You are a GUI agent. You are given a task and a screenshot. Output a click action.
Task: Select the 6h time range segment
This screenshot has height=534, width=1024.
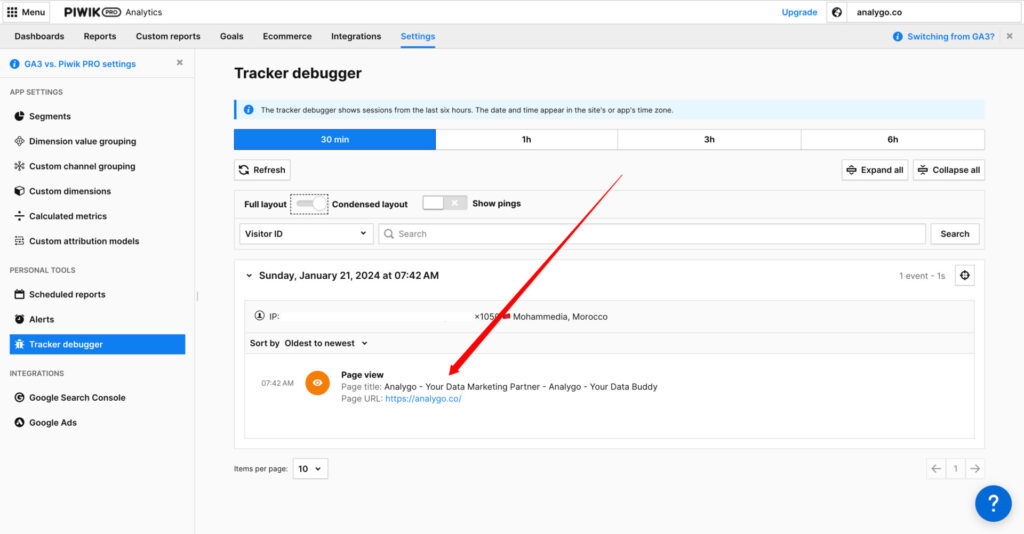(892, 140)
